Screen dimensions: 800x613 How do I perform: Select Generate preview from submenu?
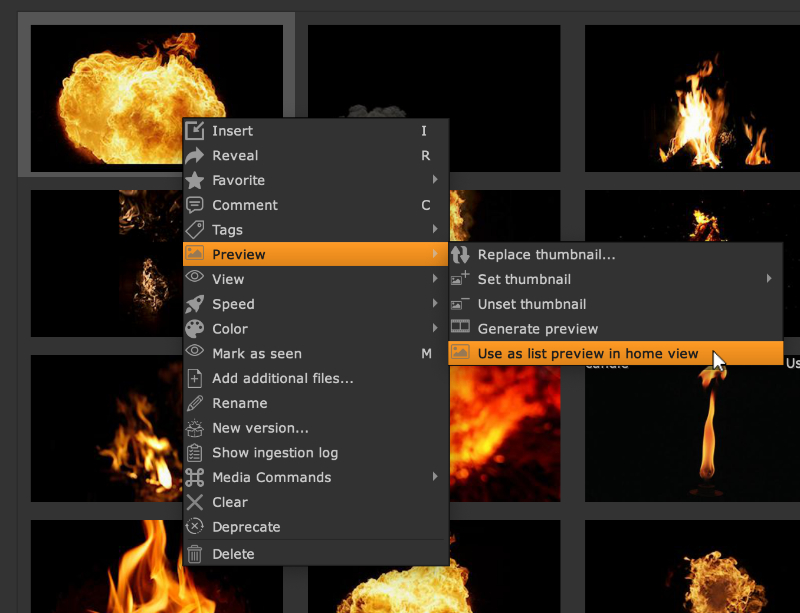537,329
